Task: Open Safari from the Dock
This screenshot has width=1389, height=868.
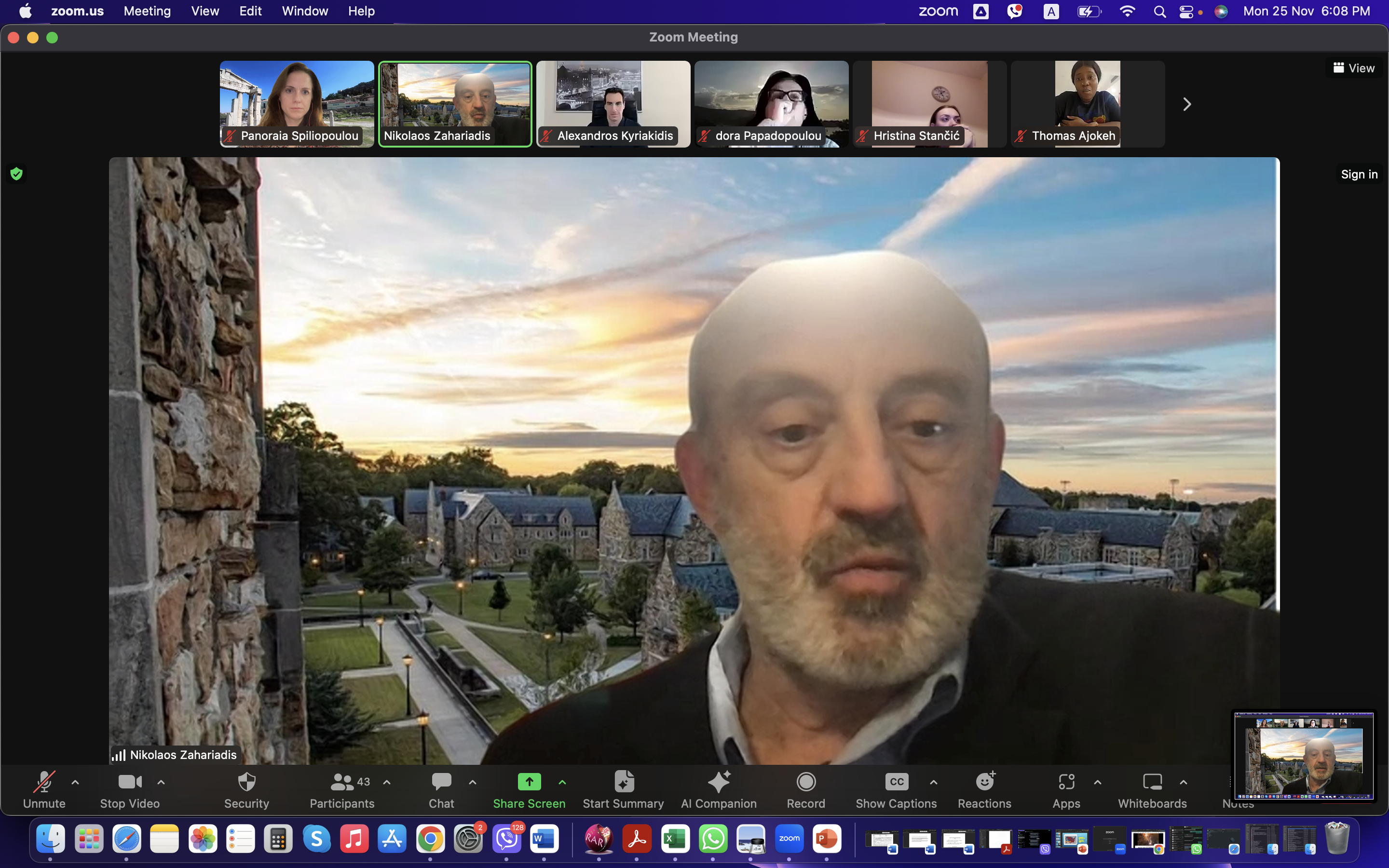Action: click(x=126, y=839)
